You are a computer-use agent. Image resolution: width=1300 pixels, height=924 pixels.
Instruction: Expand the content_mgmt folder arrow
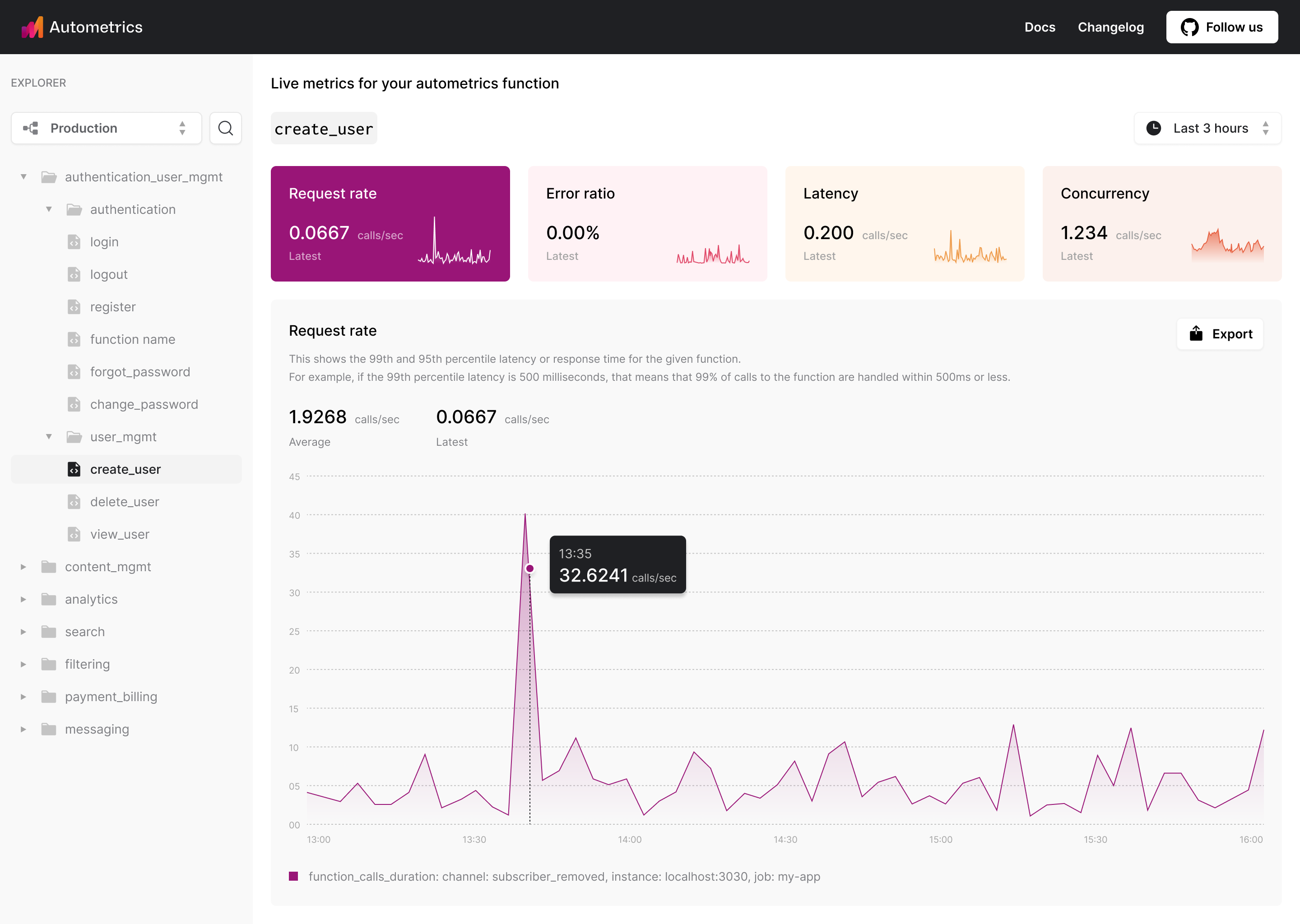click(x=23, y=567)
